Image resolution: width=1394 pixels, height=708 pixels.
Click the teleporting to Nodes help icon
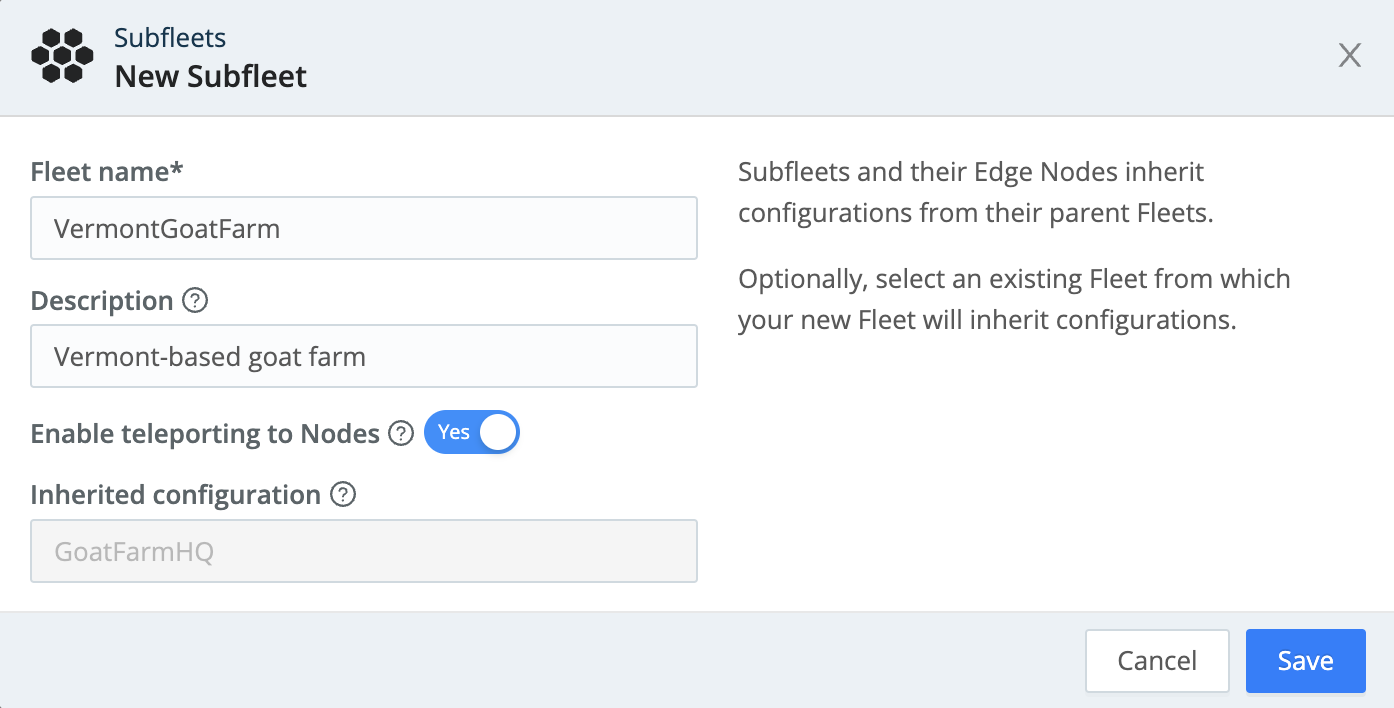tap(400, 433)
